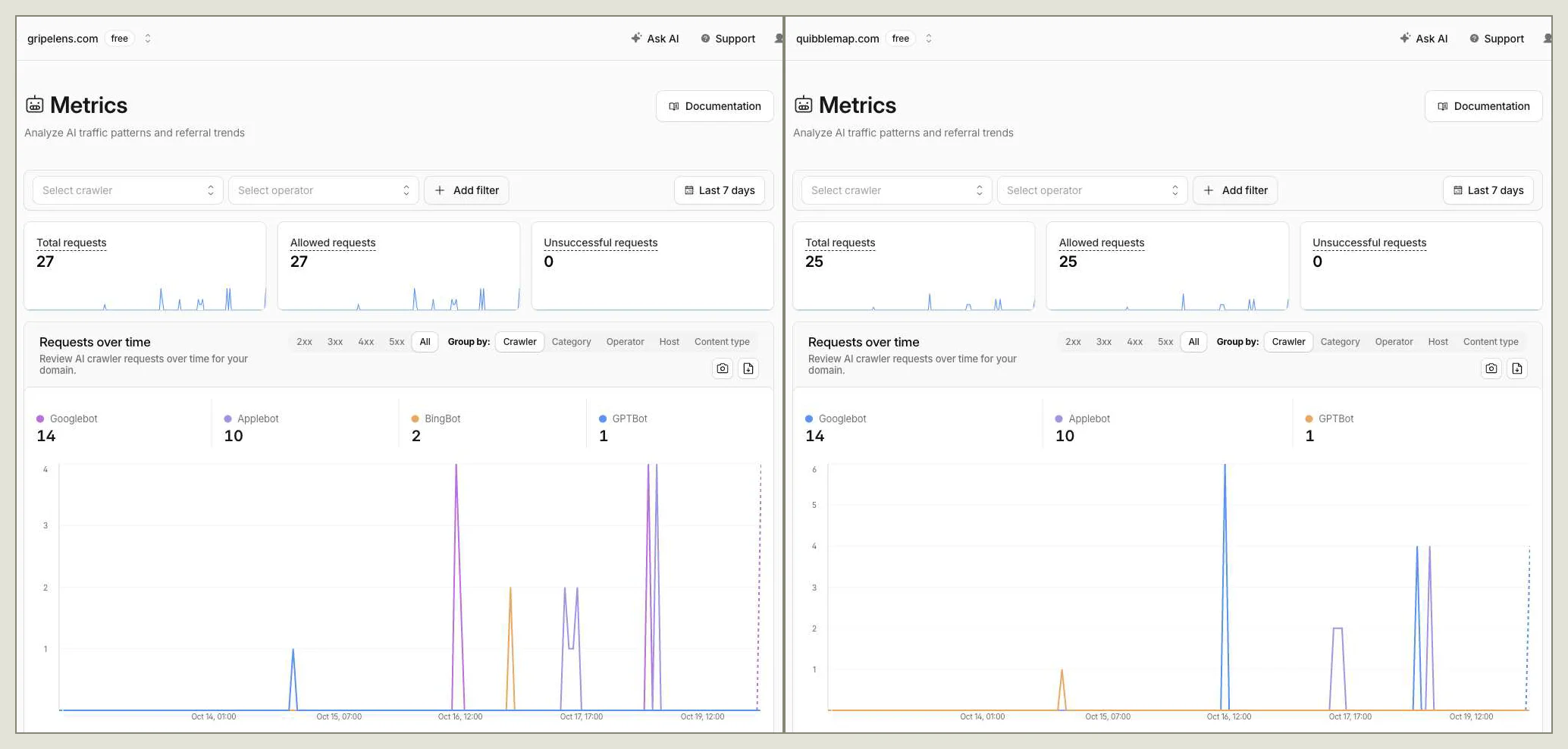Select All status filter in quibblemap chart
The width and height of the screenshot is (1568, 749).
1194,342
